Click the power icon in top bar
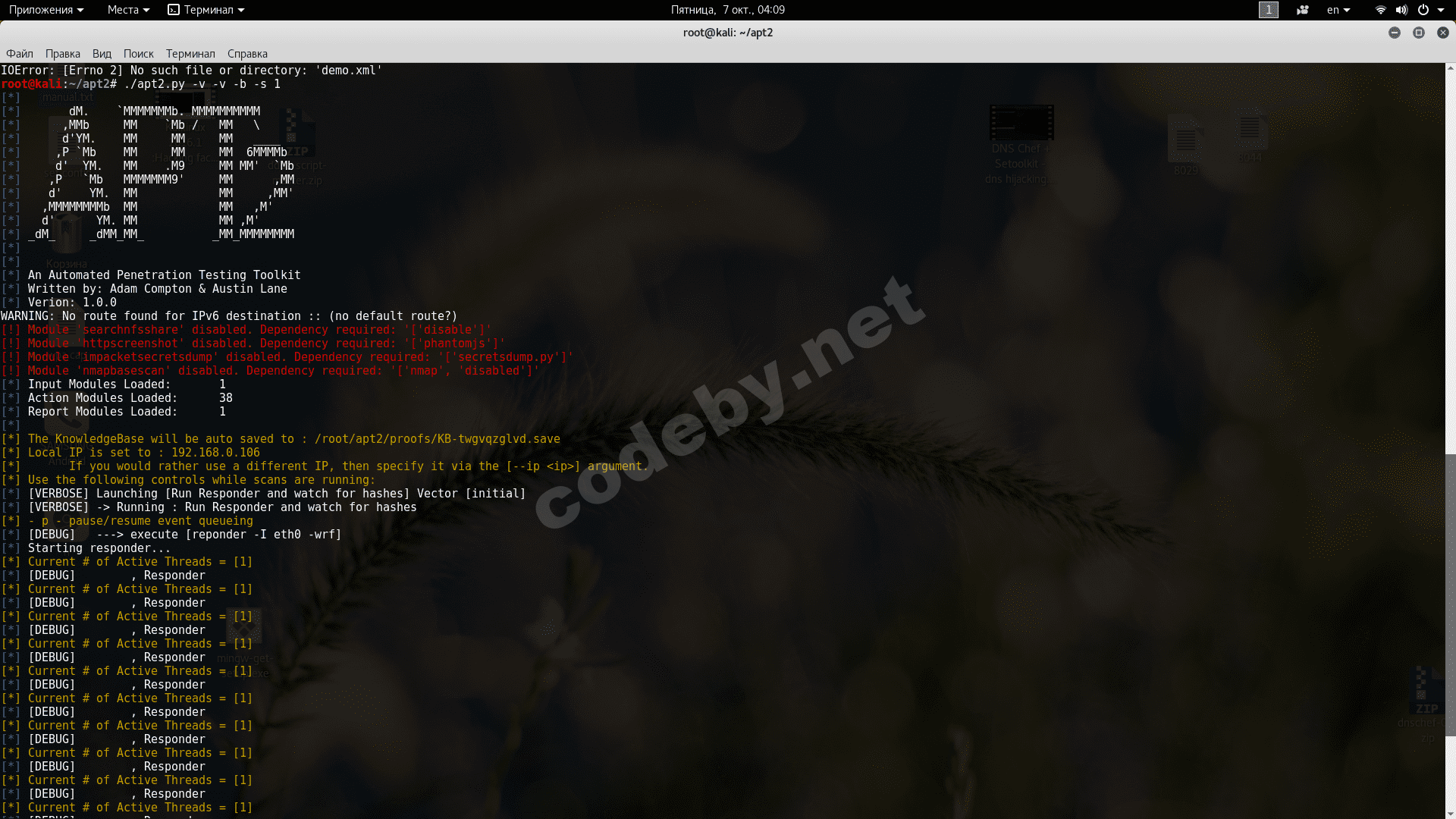 [1423, 10]
